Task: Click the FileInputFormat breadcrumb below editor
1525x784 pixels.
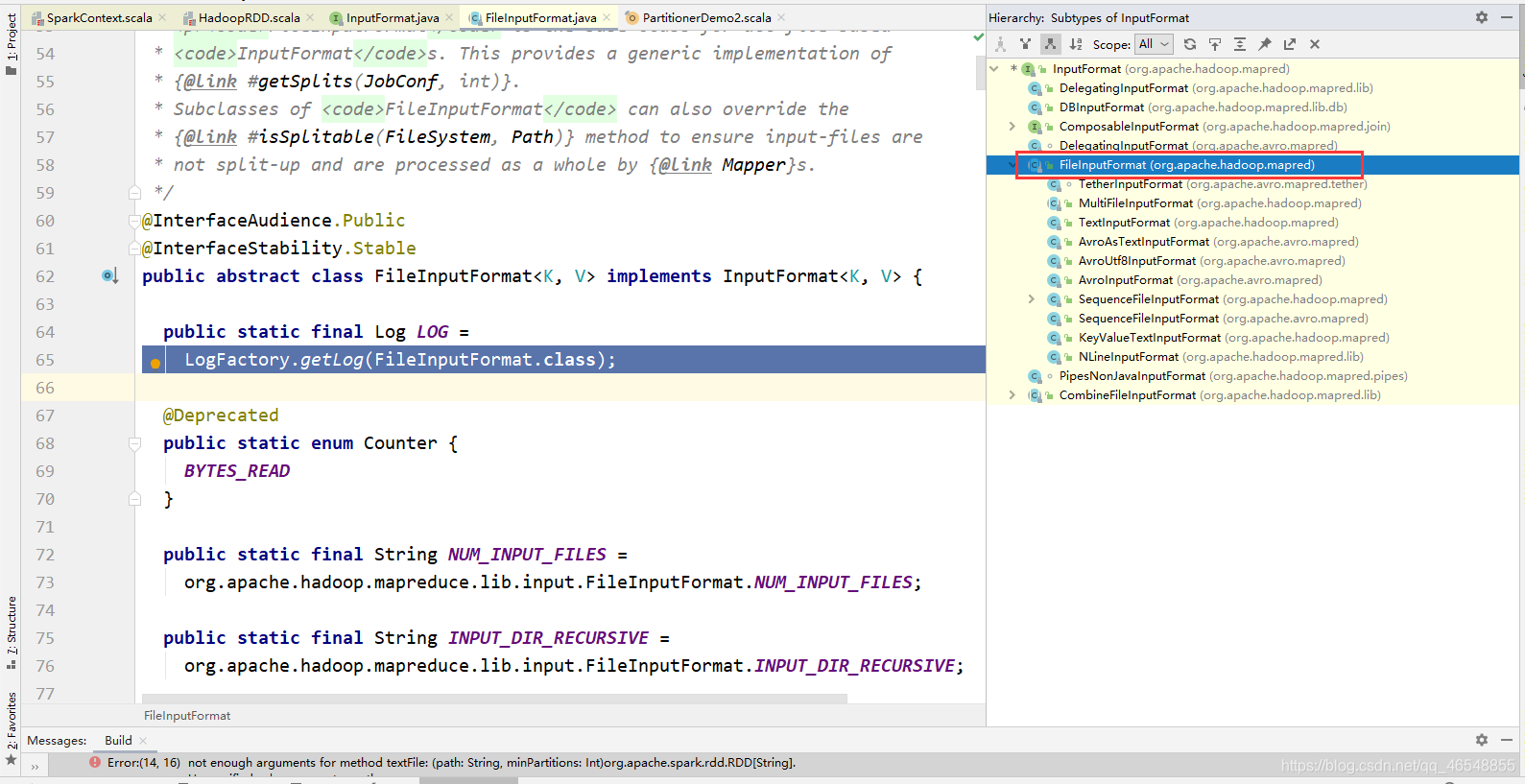Action: coord(187,716)
